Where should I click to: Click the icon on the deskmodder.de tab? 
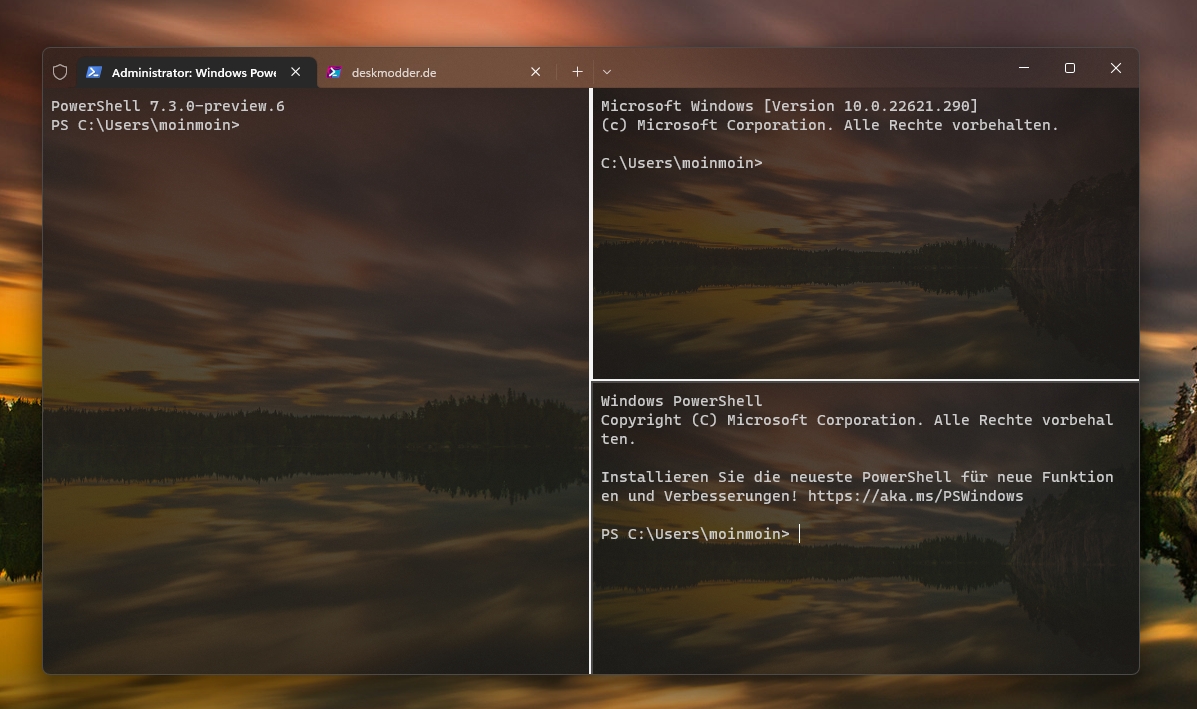334,73
